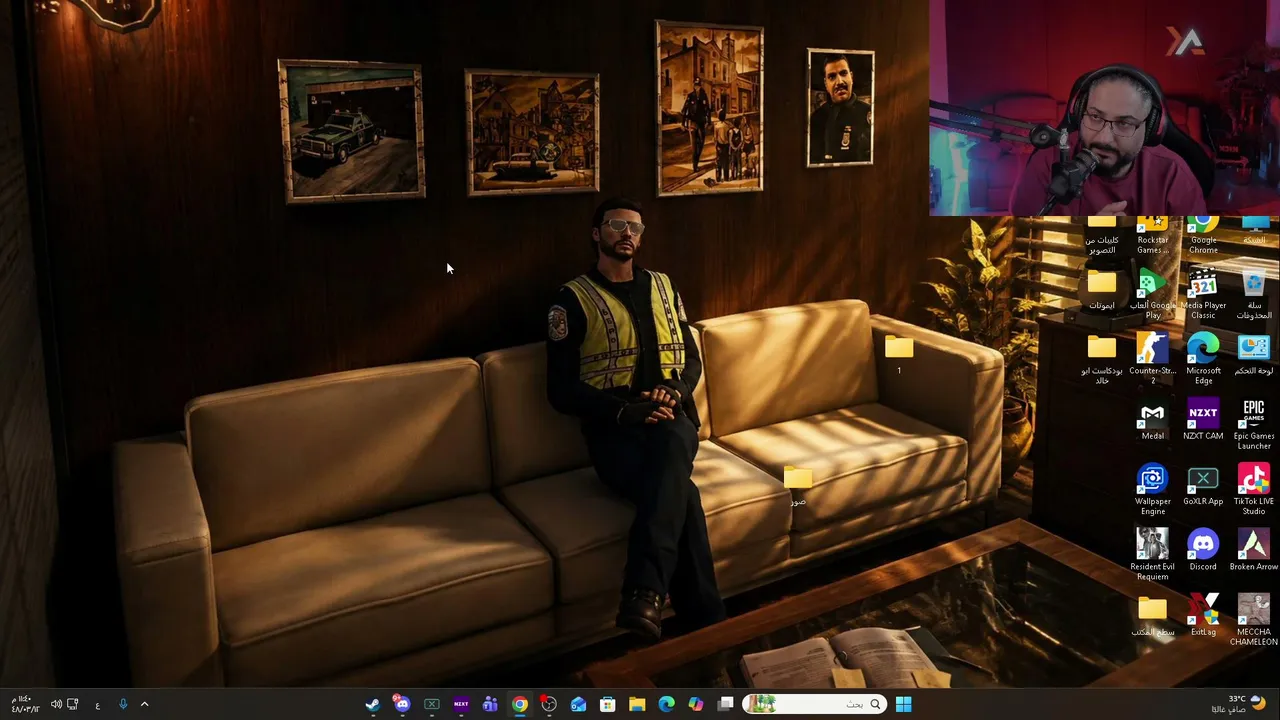Select the Microsoft Edge desktop shortcut
This screenshot has width=1280, height=720.
[x=1203, y=359]
